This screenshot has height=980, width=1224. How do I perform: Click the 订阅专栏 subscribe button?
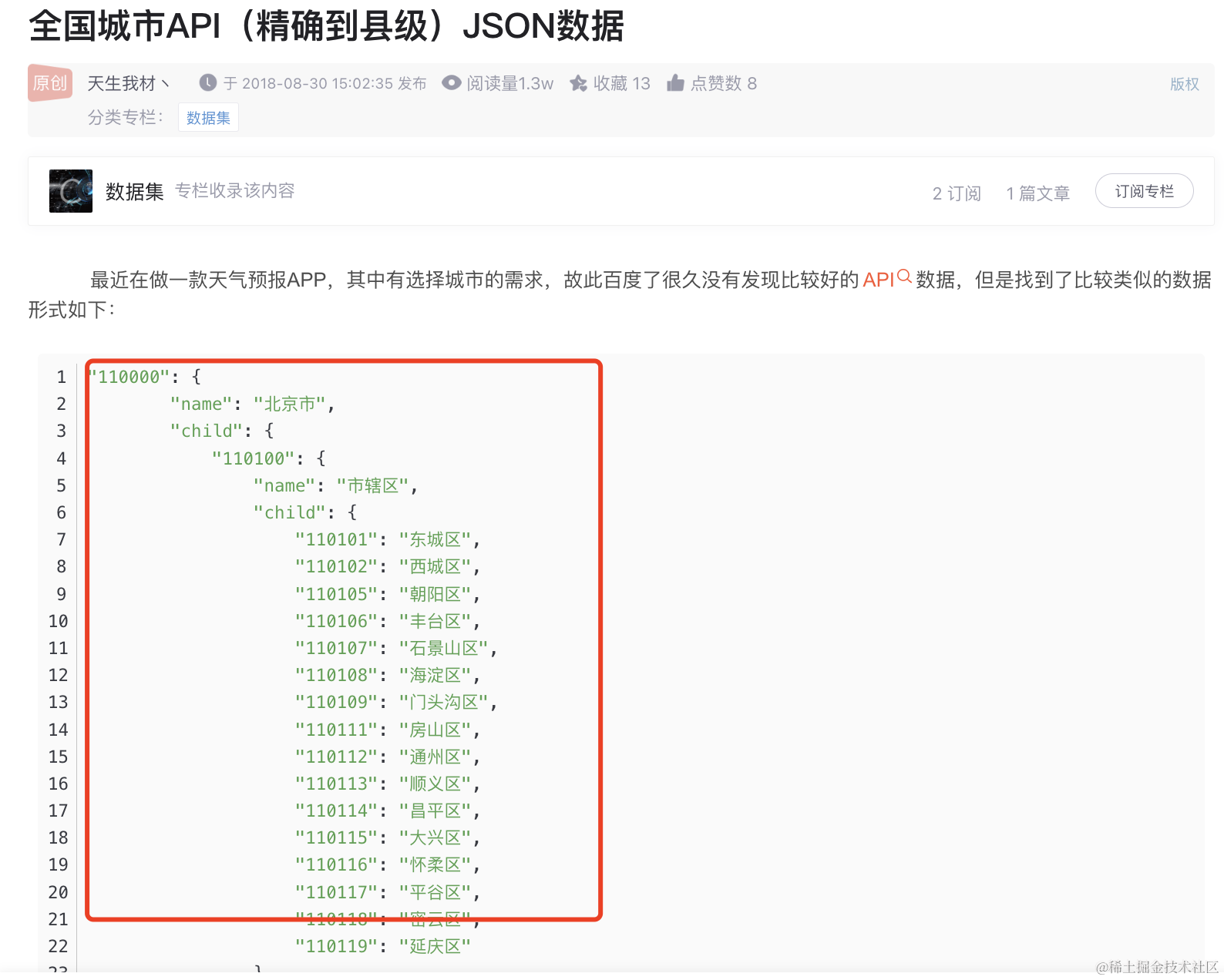[1144, 191]
